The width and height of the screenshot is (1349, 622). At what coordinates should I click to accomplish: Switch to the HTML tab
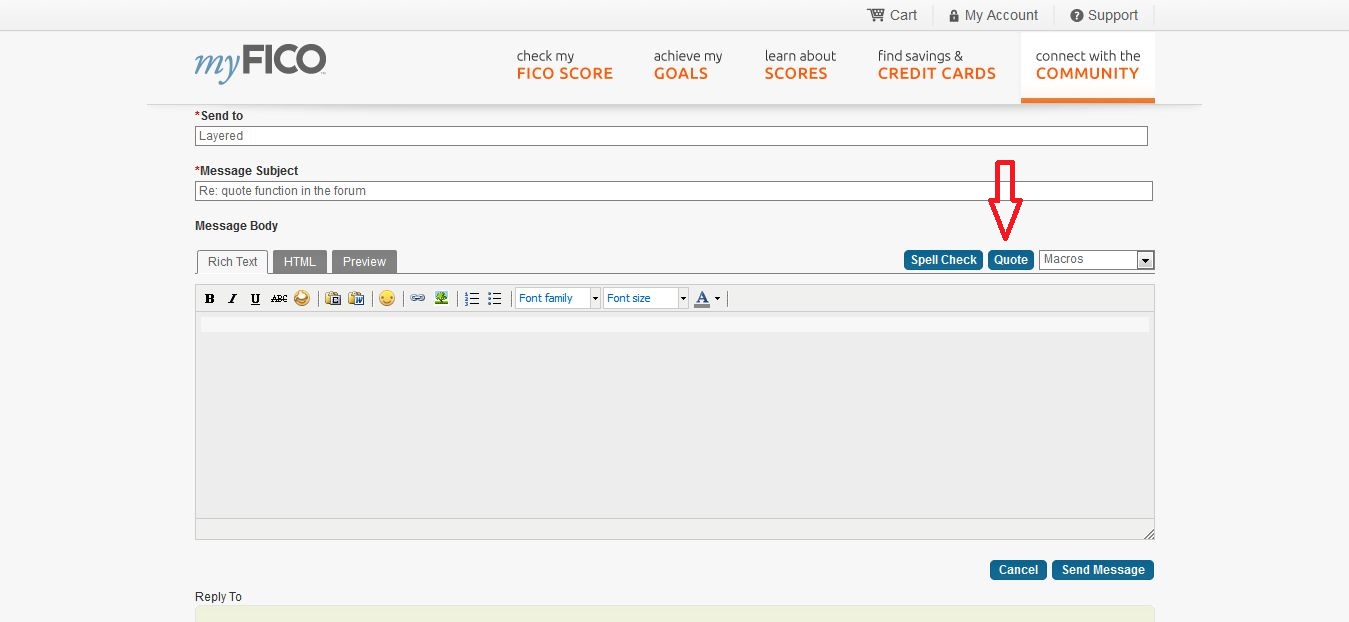[x=299, y=261]
